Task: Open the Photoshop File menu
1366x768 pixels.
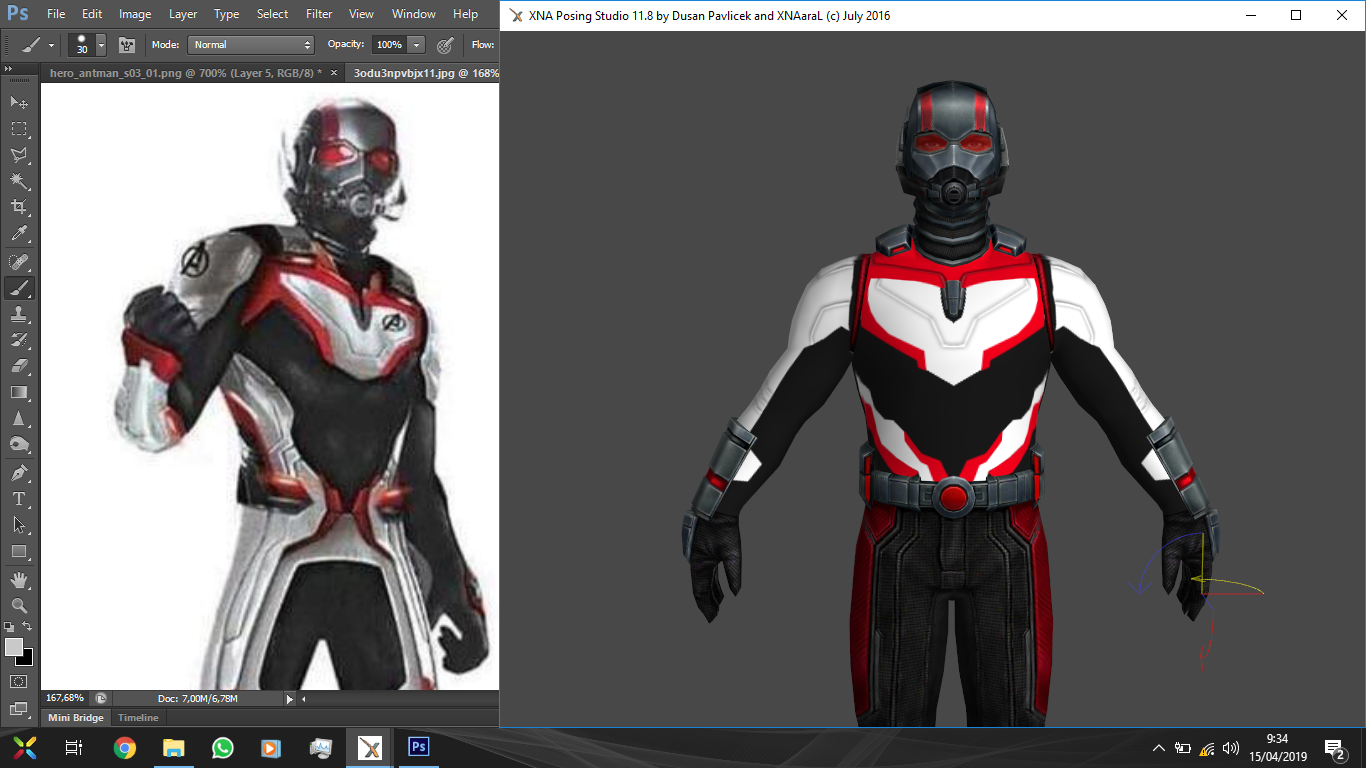Action: click(56, 14)
